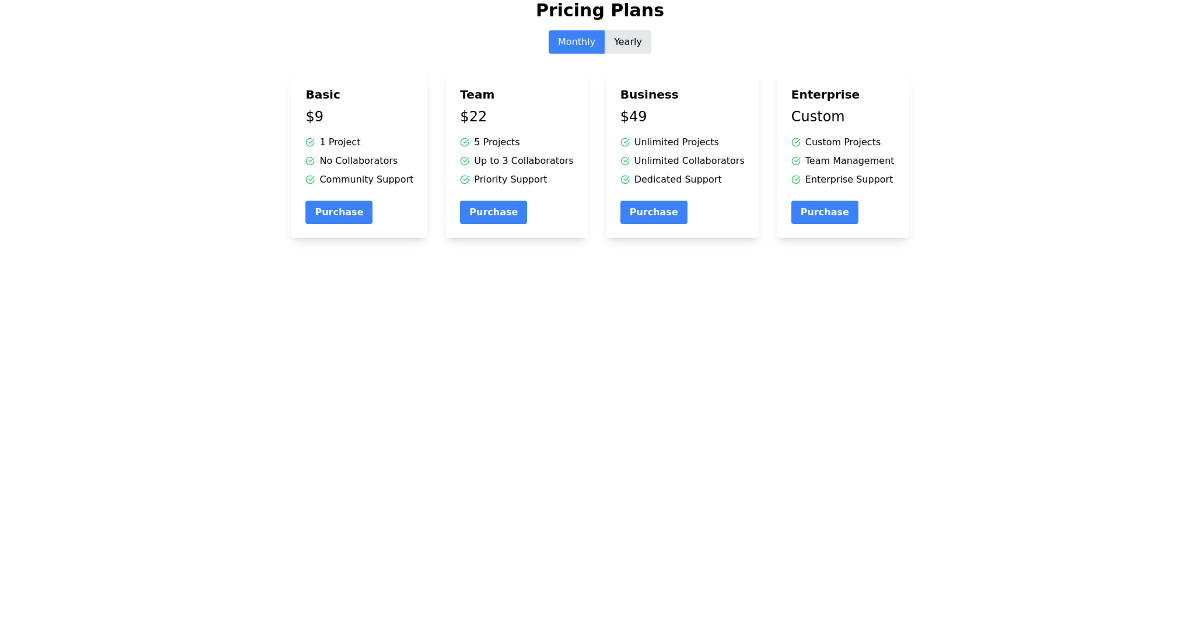Viewport: 1200px width, 630px height.
Task: Click the checkmark beside Unlimited Projects
Action: (625, 142)
